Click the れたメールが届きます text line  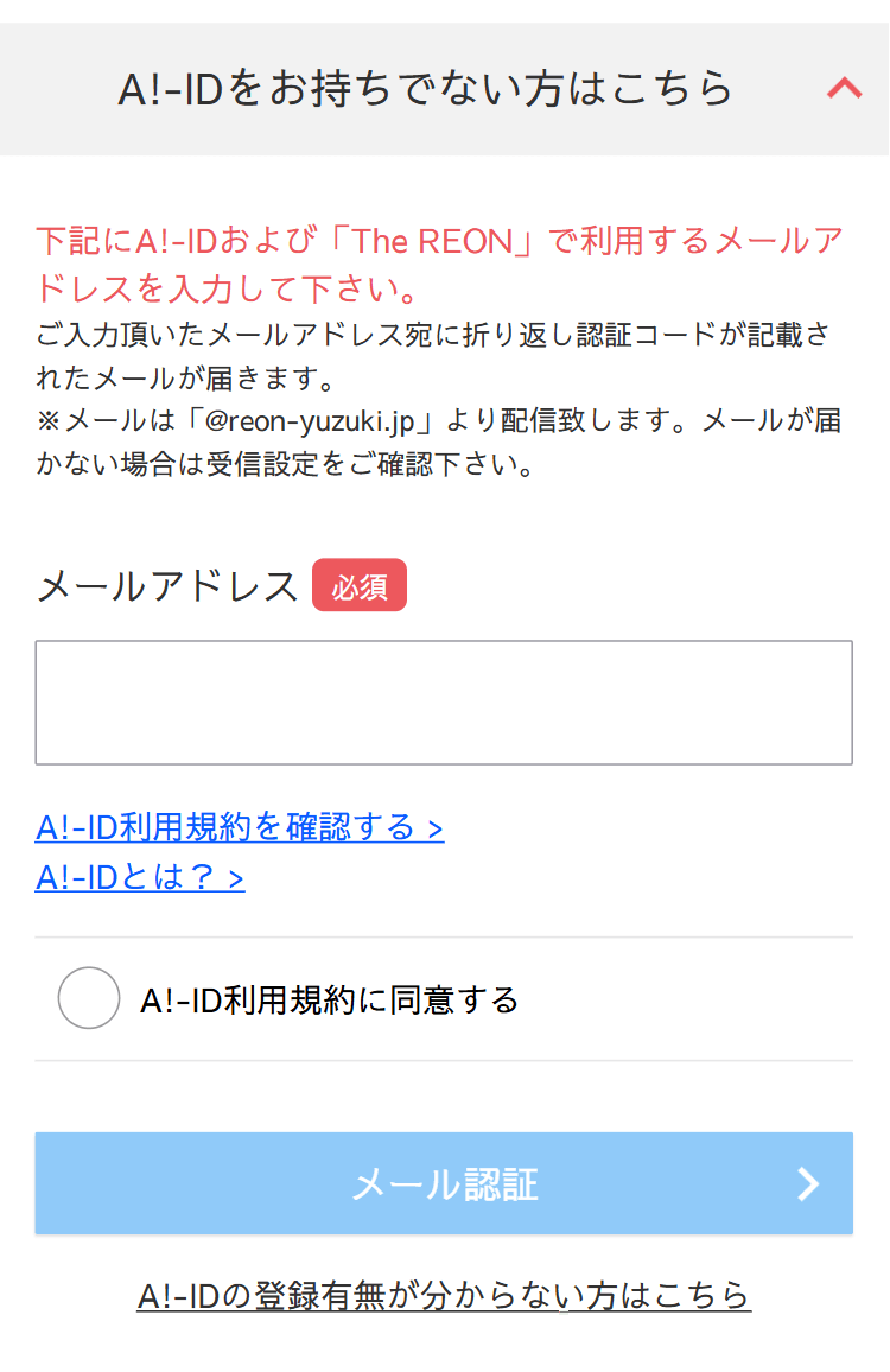click(184, 379)
